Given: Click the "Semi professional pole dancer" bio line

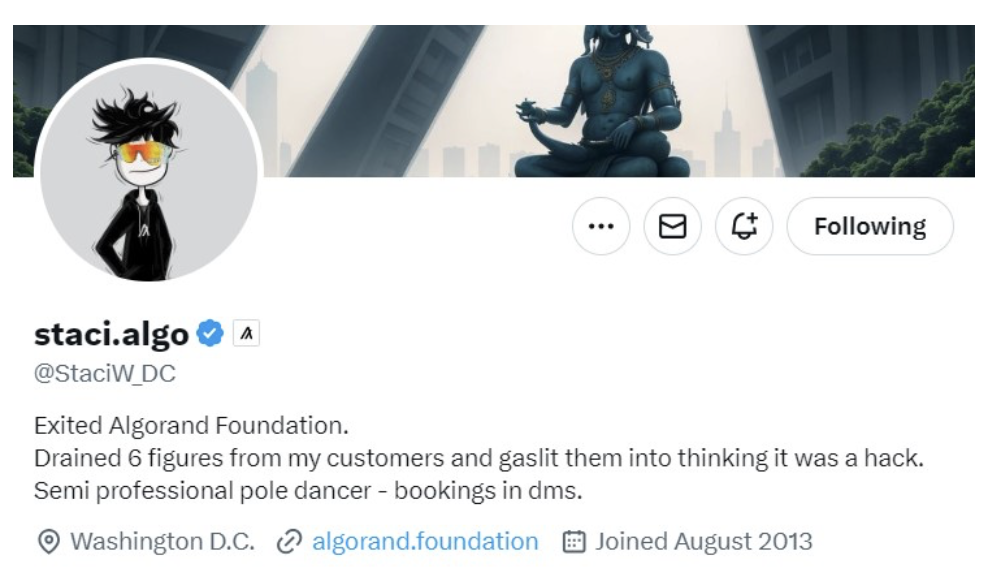Looking at the screenshot, I should pos(308,492).
